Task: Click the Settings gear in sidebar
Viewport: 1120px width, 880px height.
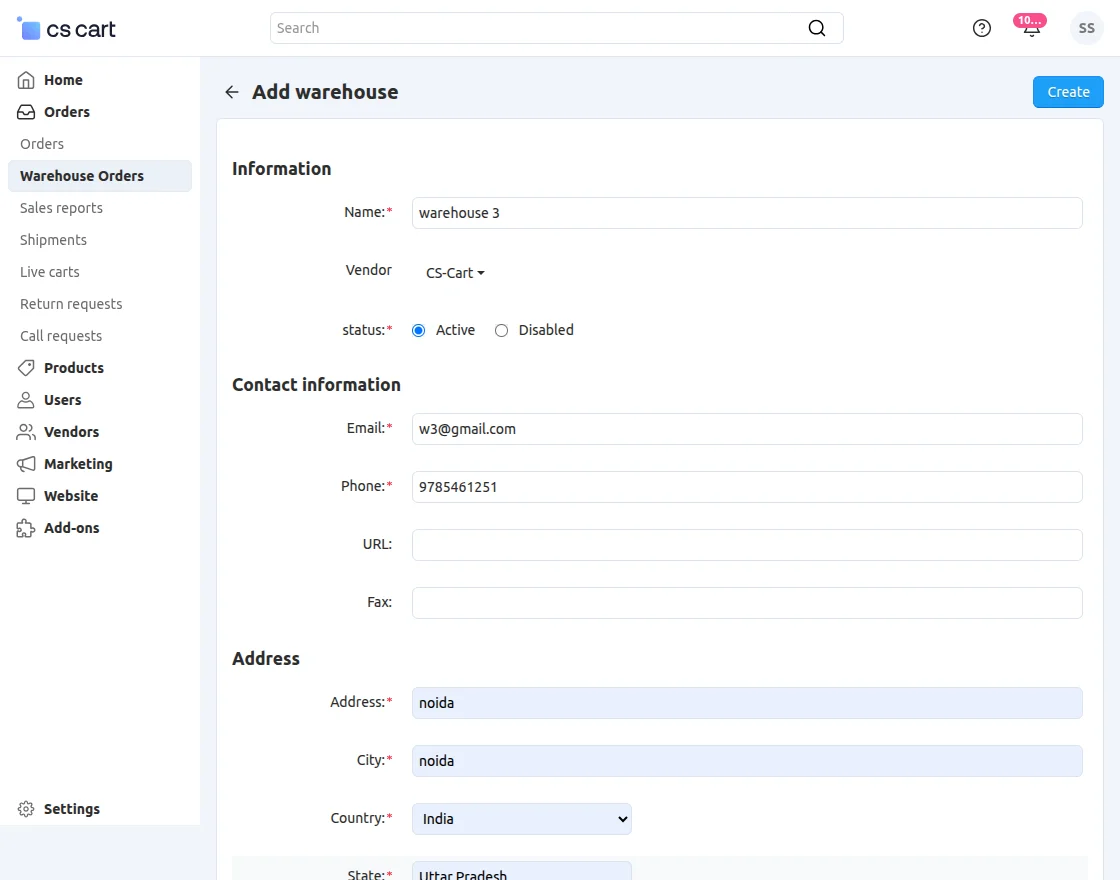Action: 26,809
